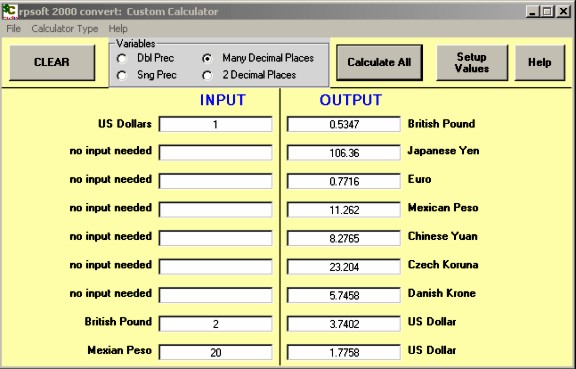576x369 pixels.
Task: Click the Mexican Peso output field 11.262
Action: point(343,209)
